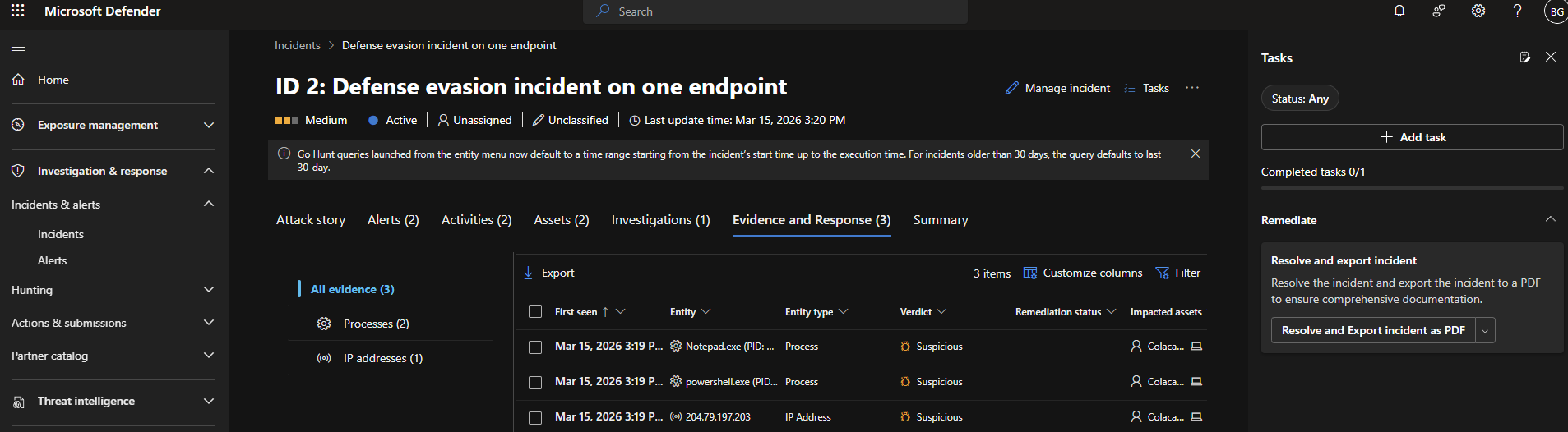Click the help question mark icon
The width and height of the screenshot is (1568, 432).
click(1517, 11)
